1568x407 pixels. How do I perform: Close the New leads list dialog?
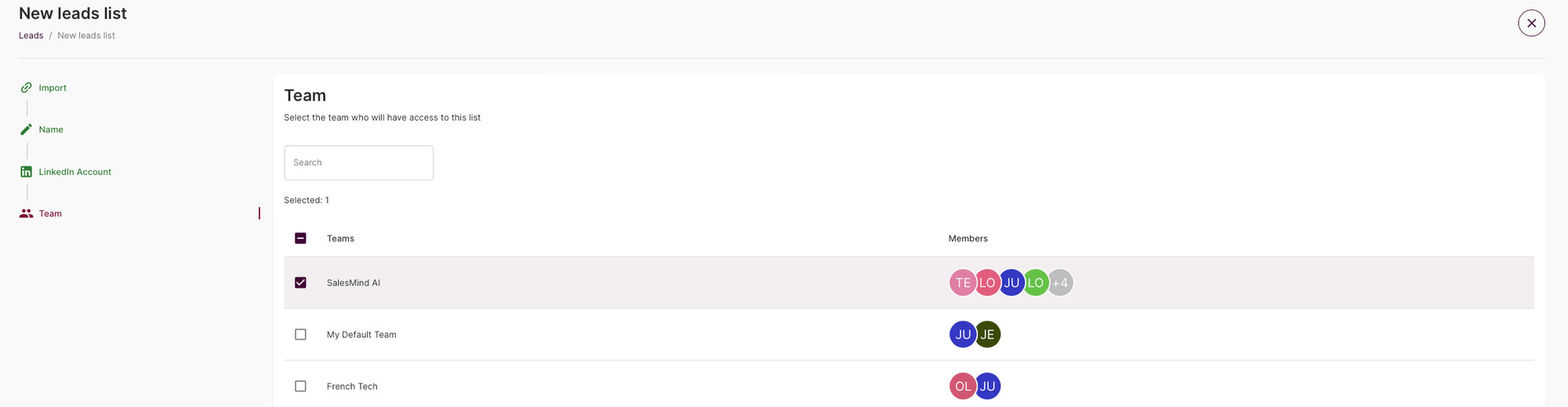tap(1531, 23)
